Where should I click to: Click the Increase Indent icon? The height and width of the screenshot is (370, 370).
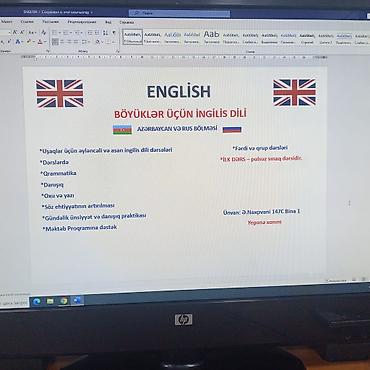pos(97,32)
